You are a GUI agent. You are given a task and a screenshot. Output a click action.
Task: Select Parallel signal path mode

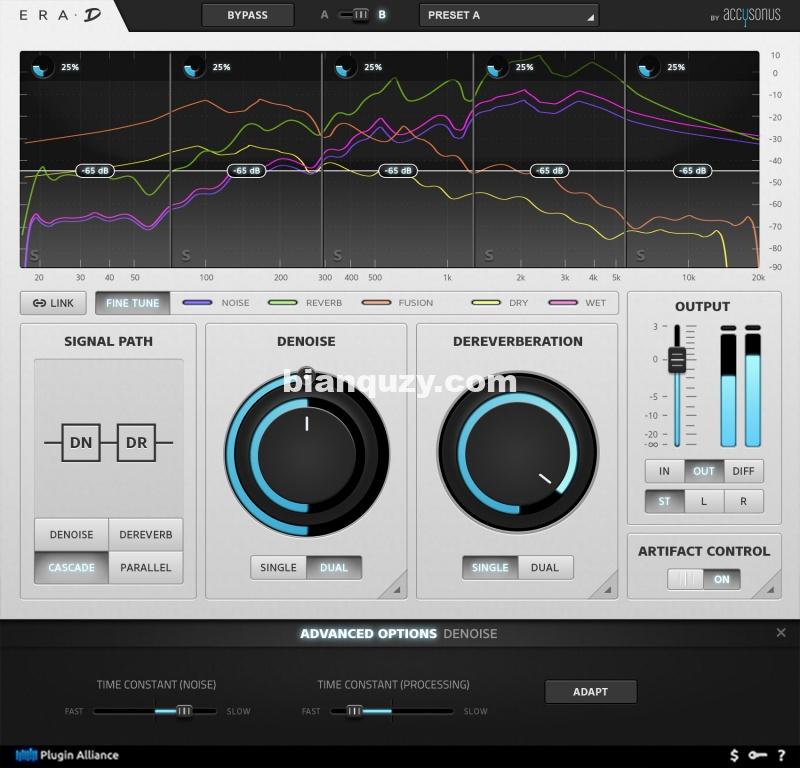point(145,567)
